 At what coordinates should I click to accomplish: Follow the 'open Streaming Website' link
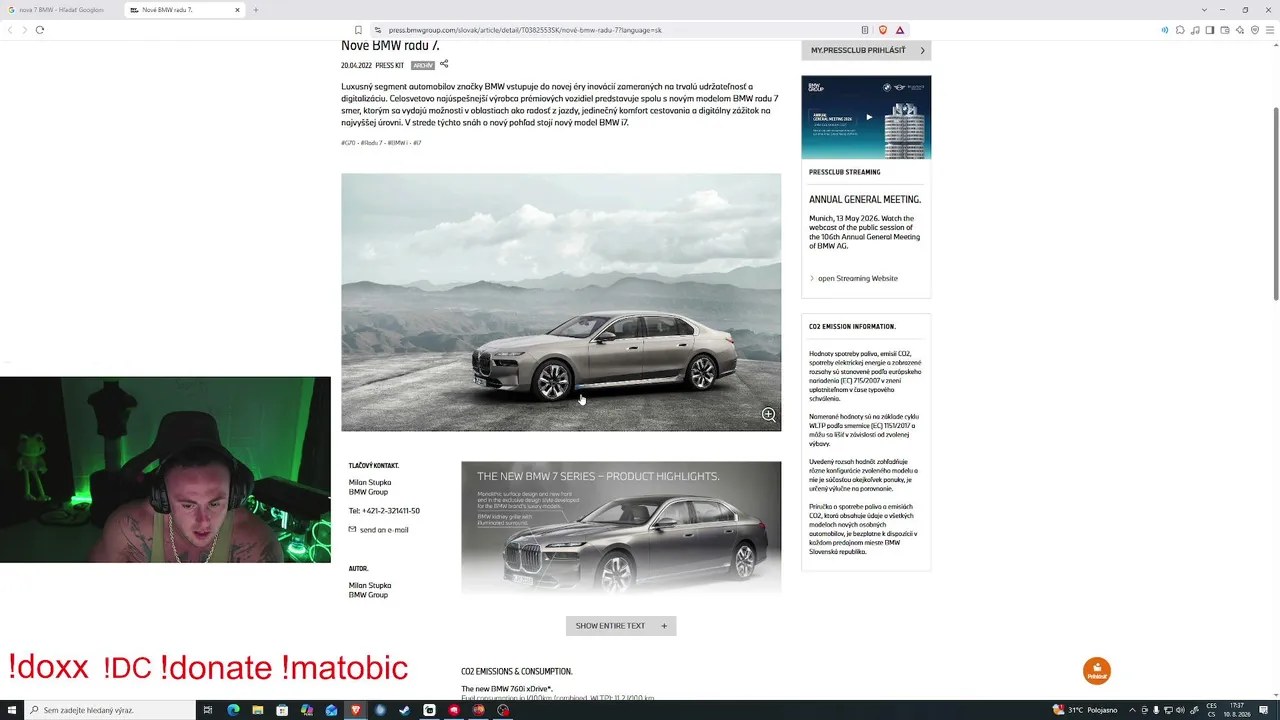click(x=857, y=278)
